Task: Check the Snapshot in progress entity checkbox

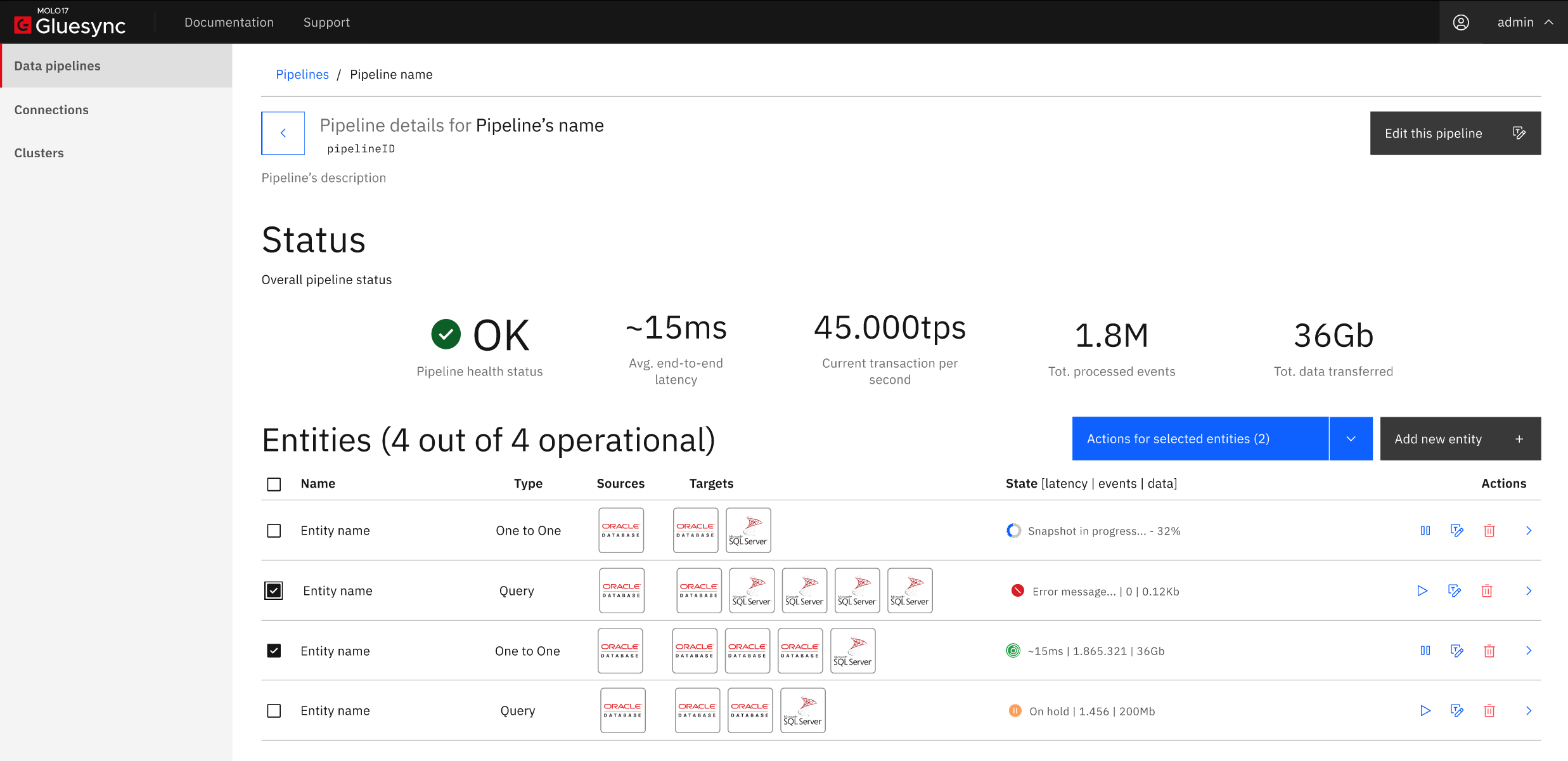Action: pyautogui.click(x=274, y=531)
